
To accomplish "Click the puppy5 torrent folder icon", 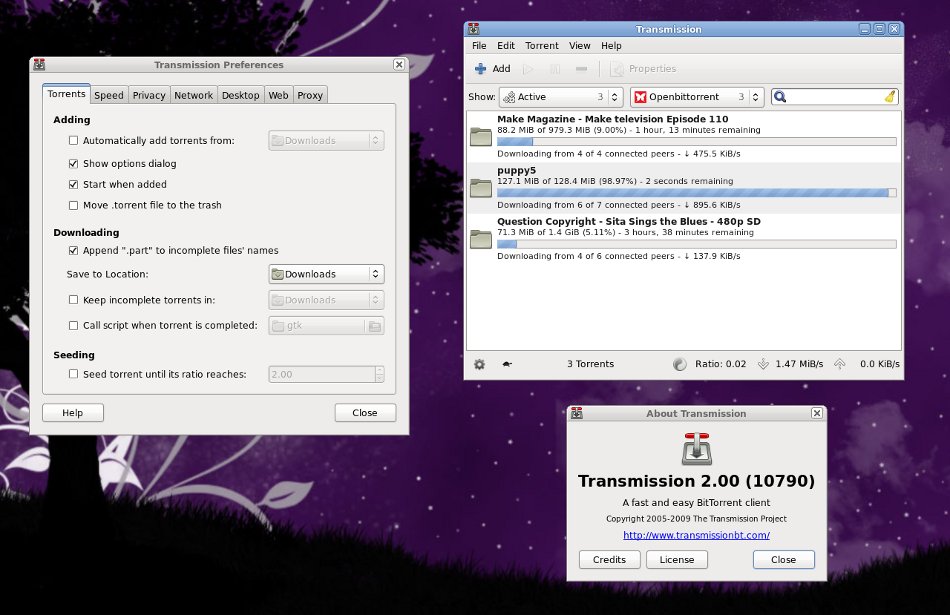I will [481, 187].
